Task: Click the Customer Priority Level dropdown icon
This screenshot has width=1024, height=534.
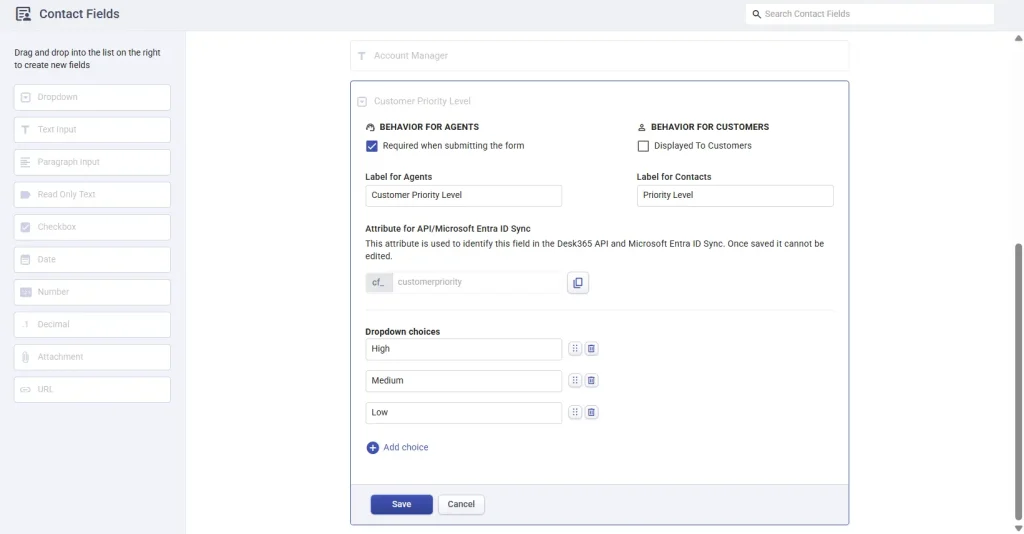Action: (362, 102)
